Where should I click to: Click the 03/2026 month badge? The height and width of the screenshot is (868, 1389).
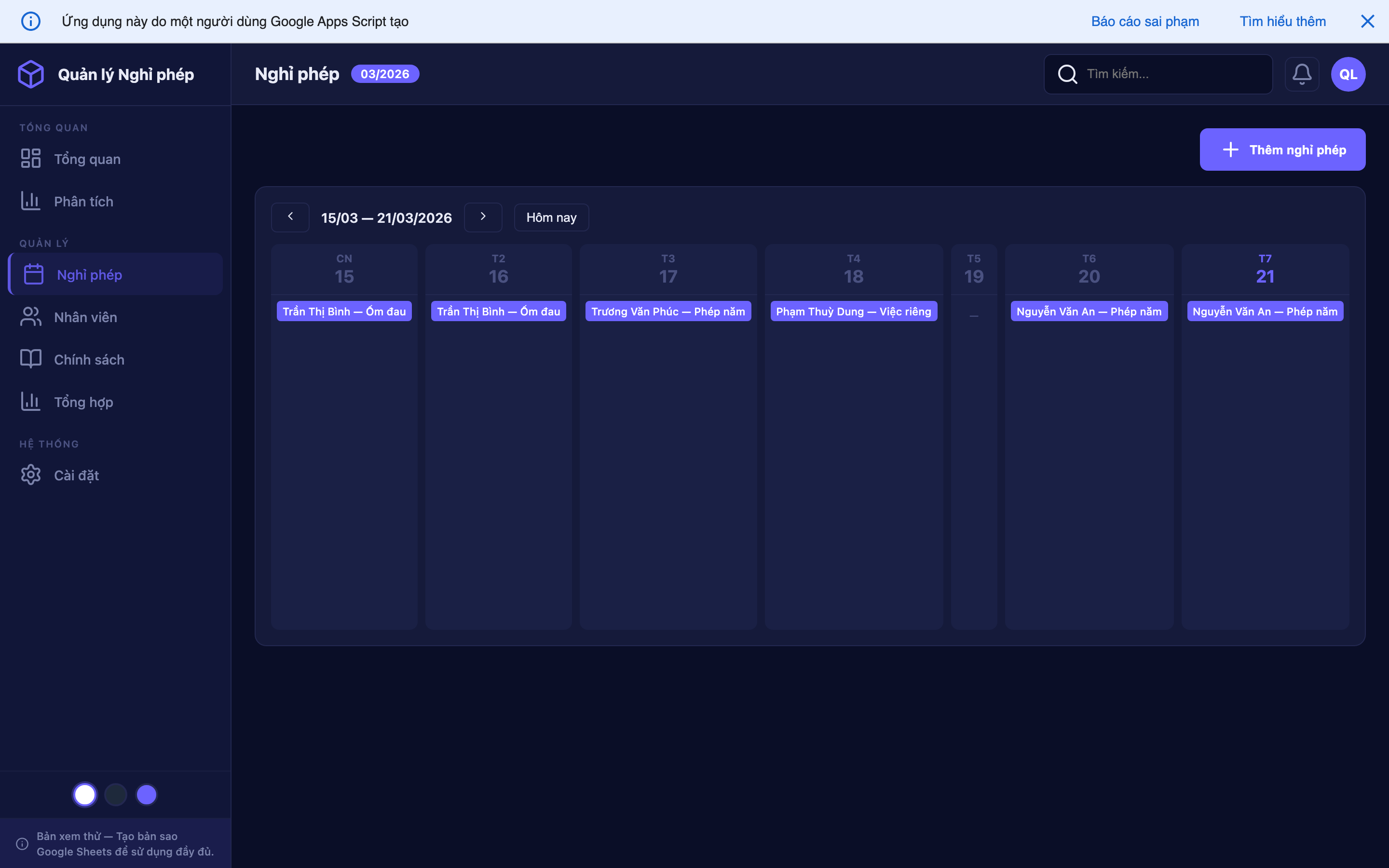384,73
